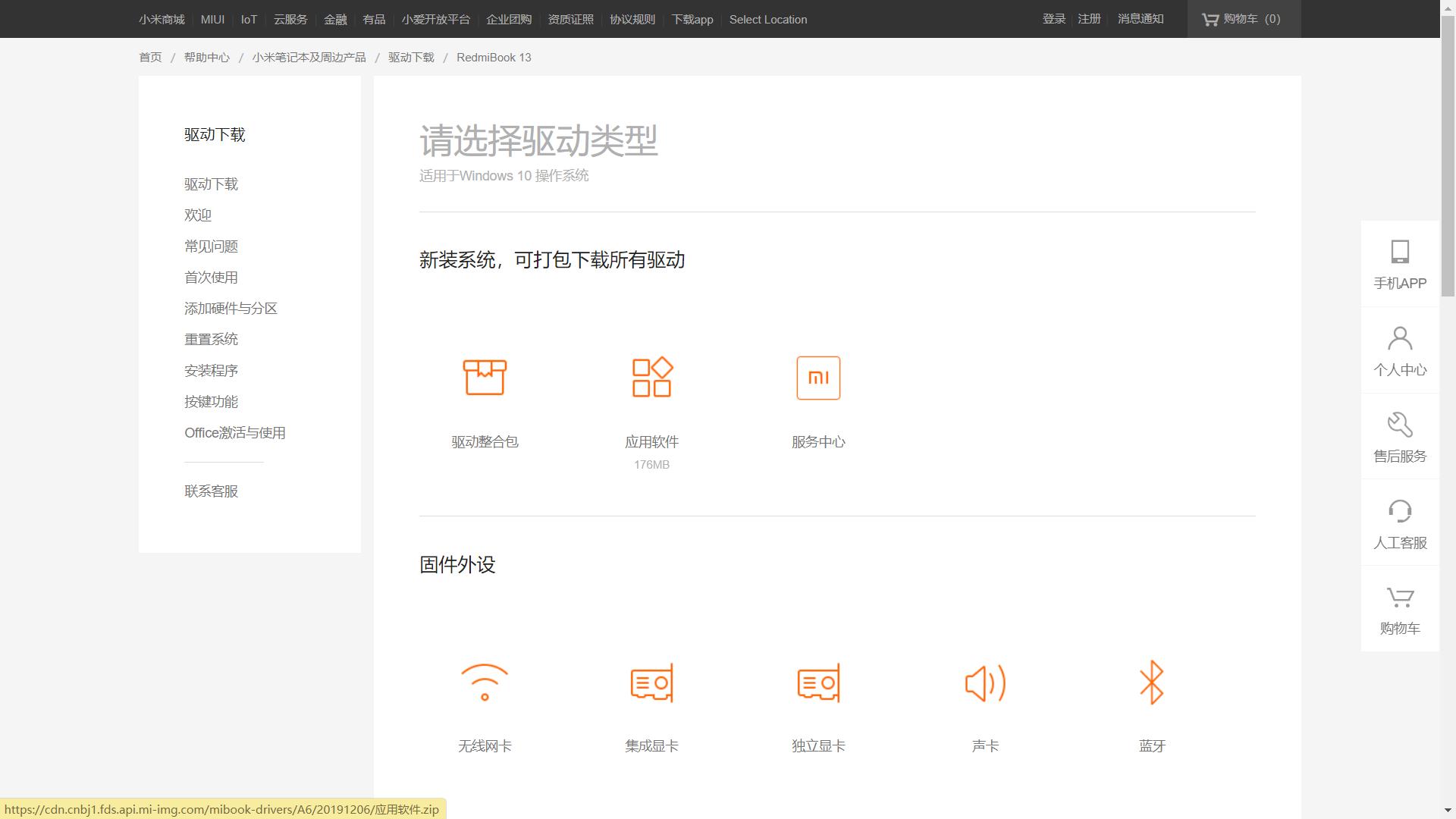The image size is (1456, 819).
Task: Contact 人工客服 headset icon
Action: 1400,522
